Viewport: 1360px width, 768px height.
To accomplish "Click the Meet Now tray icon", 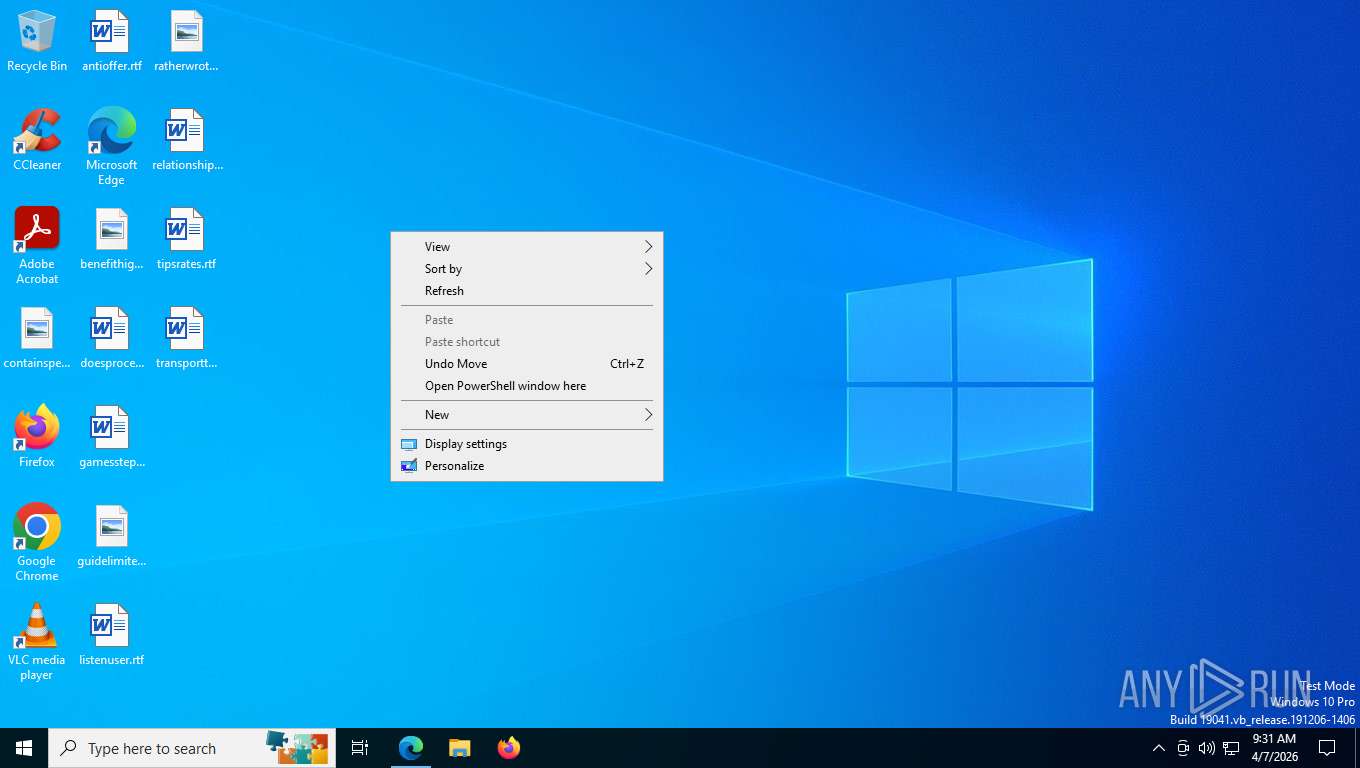I will (1183, 748).
